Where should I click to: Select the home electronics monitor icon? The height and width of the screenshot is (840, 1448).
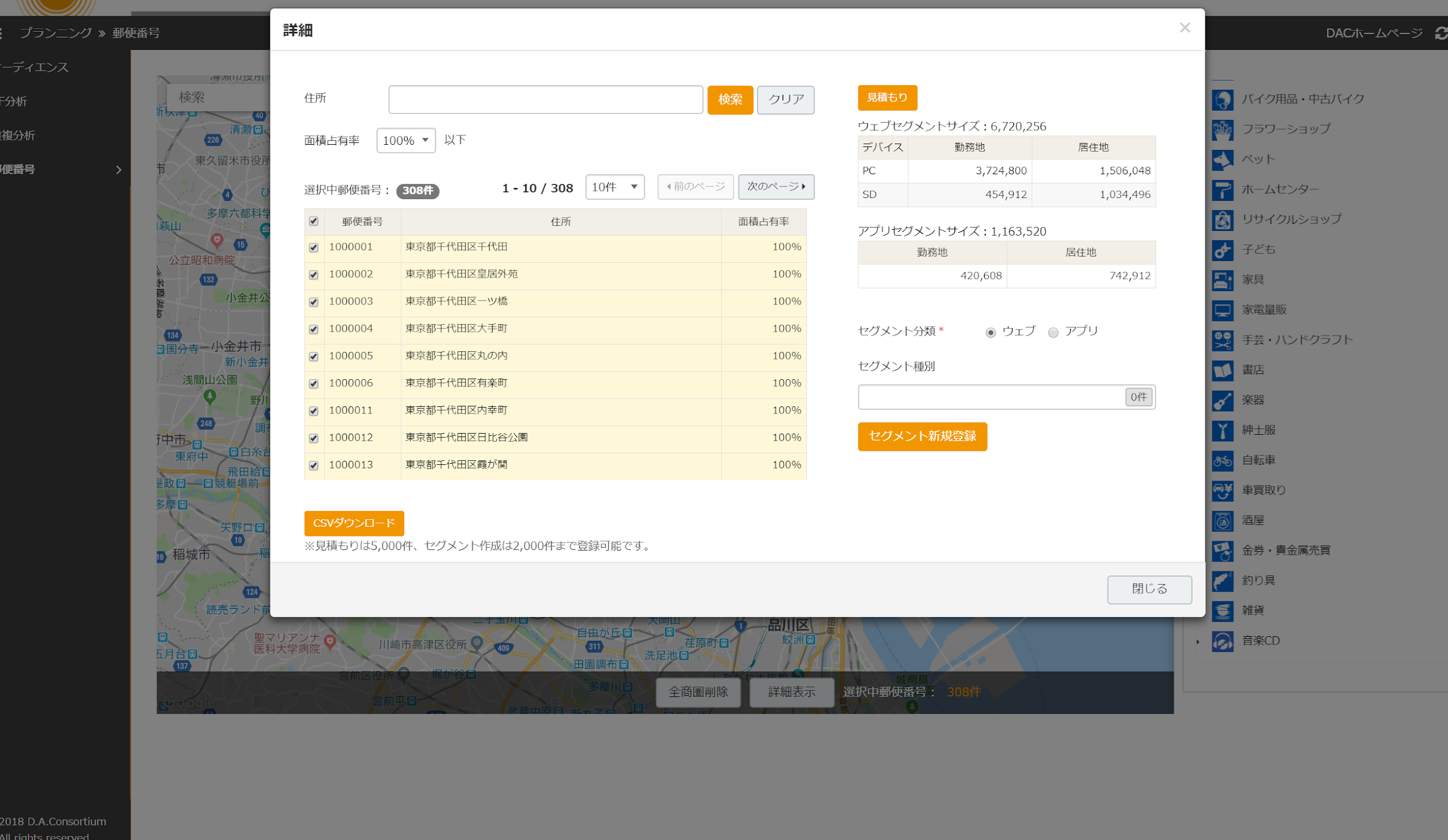pyautogui.click(x=1222, y=310)
